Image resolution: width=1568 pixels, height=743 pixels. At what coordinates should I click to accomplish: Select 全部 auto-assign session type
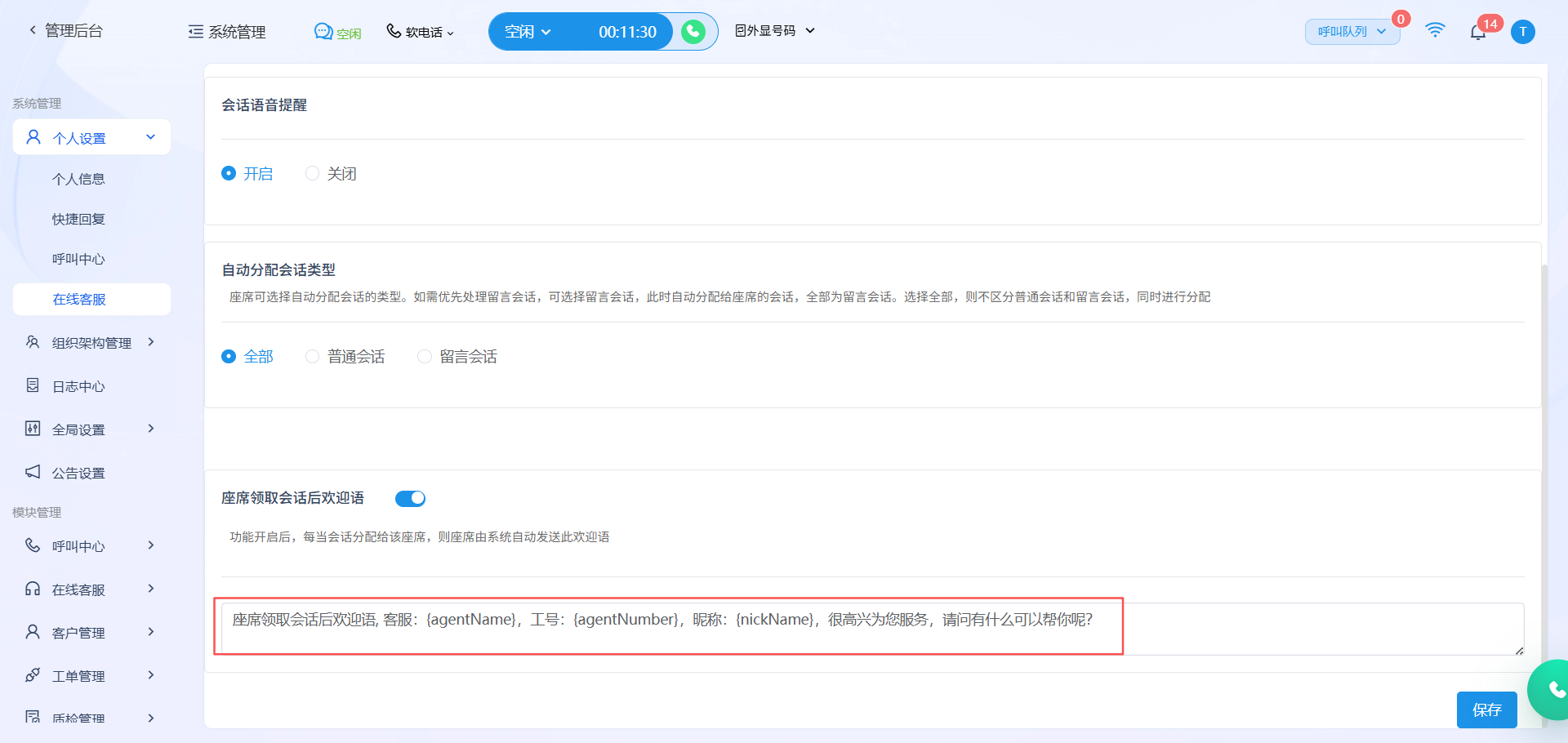tap(229, 356)
